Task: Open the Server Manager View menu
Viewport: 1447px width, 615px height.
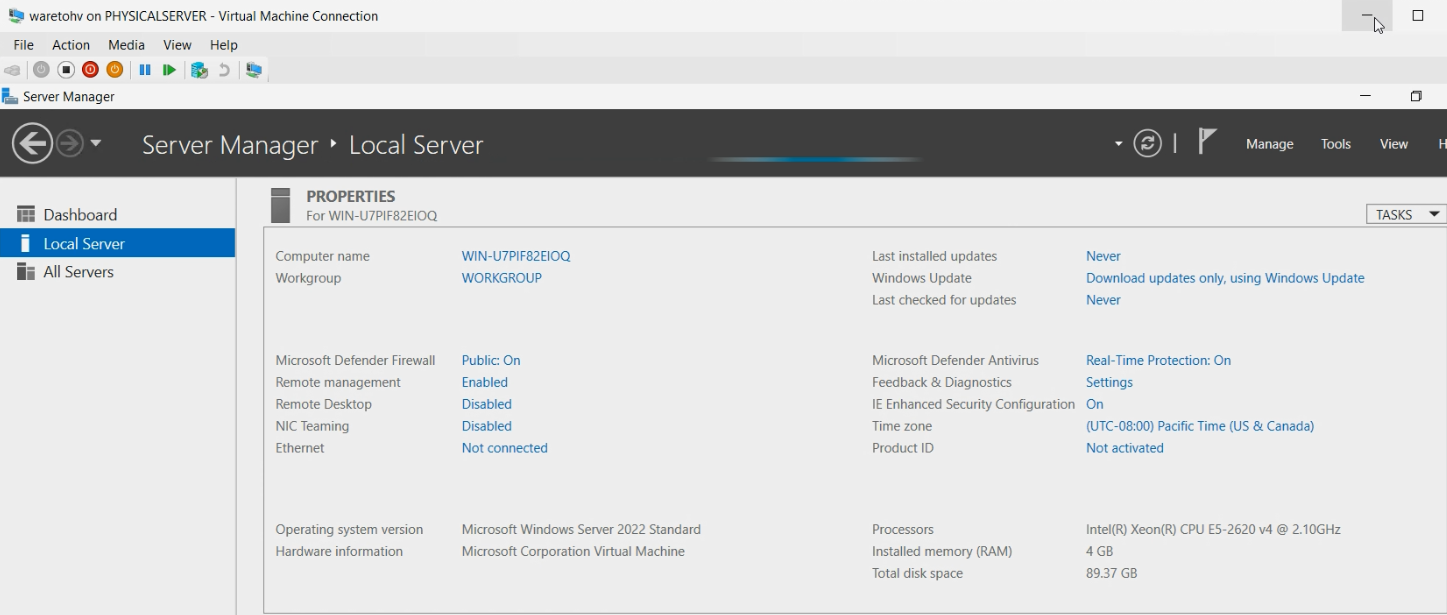Action: 1394,144
